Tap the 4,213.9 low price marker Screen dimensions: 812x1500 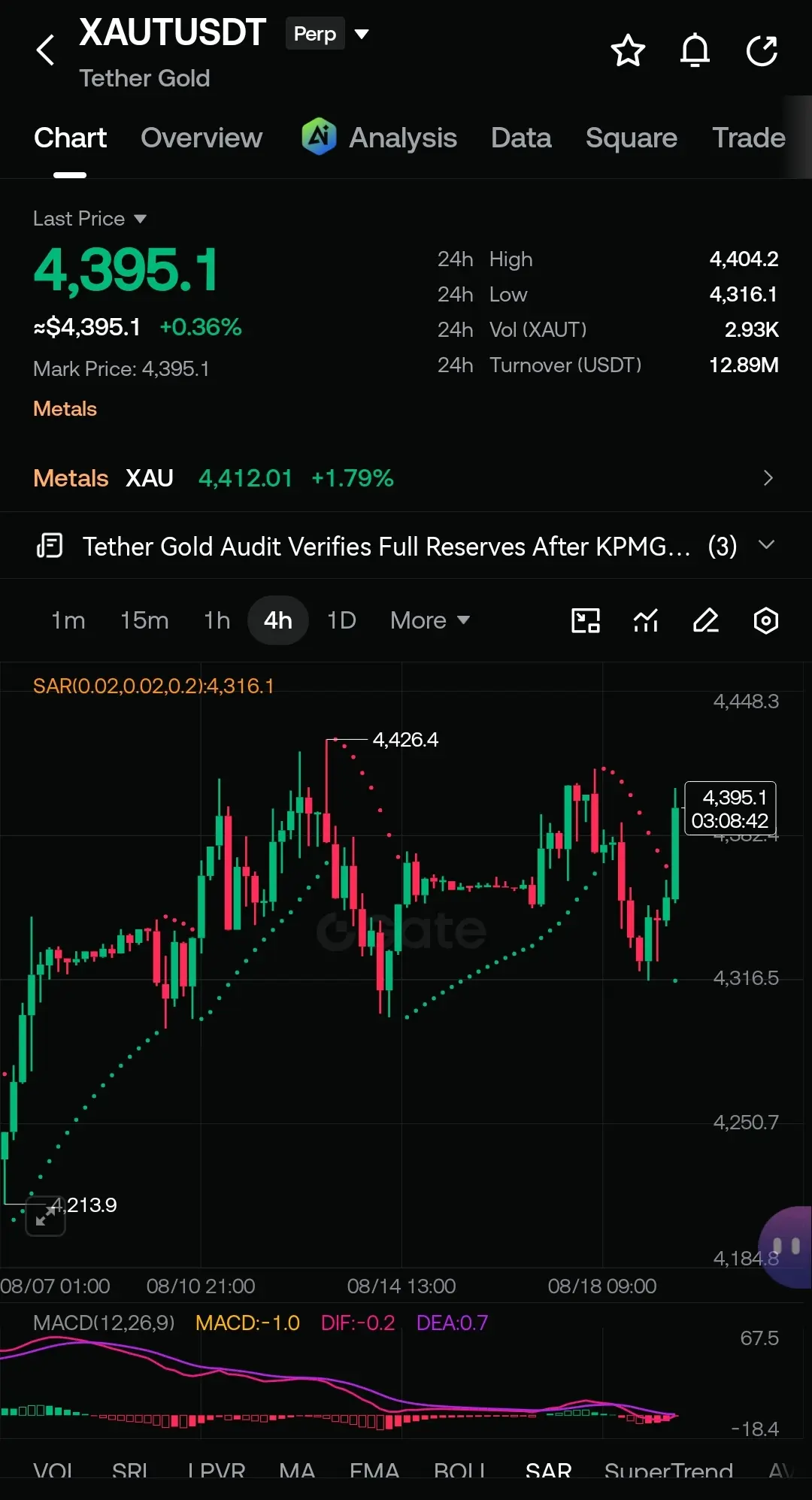(x=84, y=1205)
